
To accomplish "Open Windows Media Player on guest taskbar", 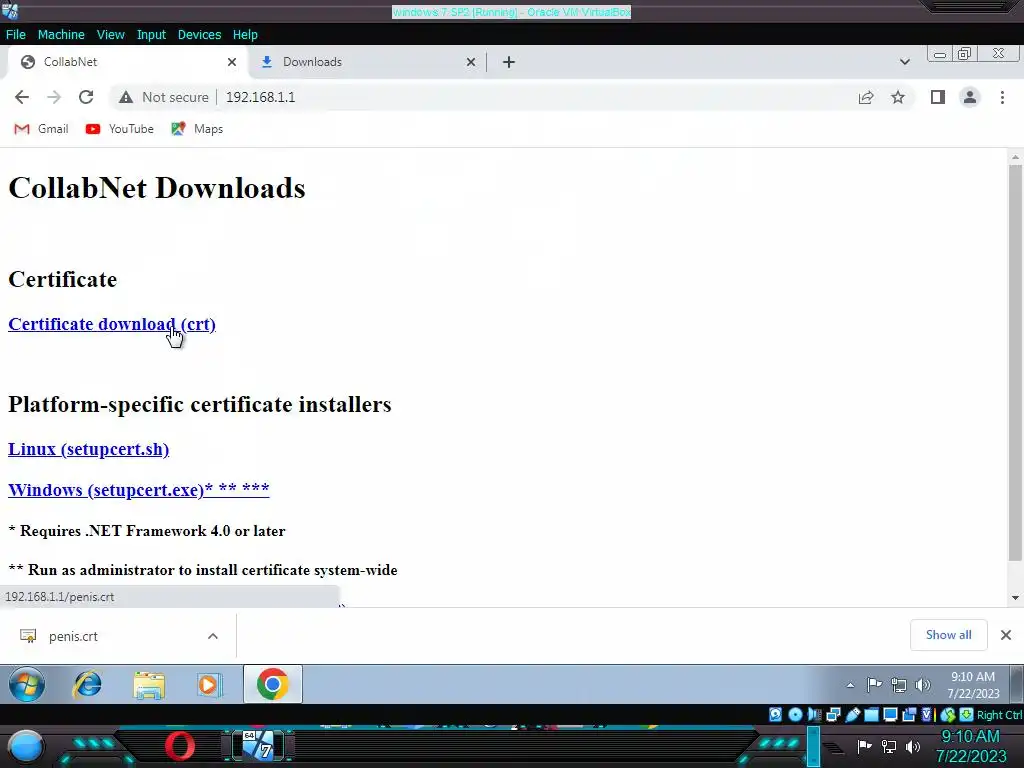I will tap(209, 684).
